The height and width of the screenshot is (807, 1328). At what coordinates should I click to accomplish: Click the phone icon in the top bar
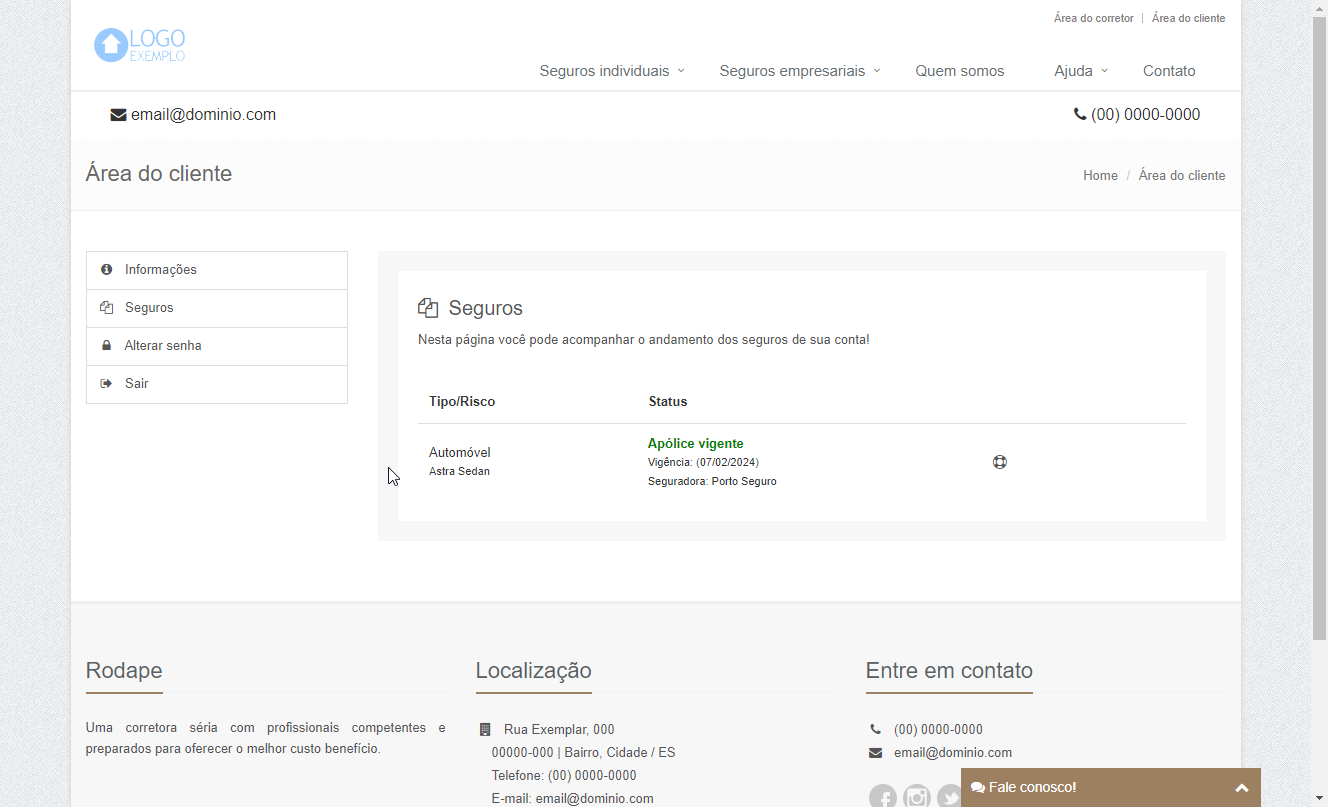1080,115
